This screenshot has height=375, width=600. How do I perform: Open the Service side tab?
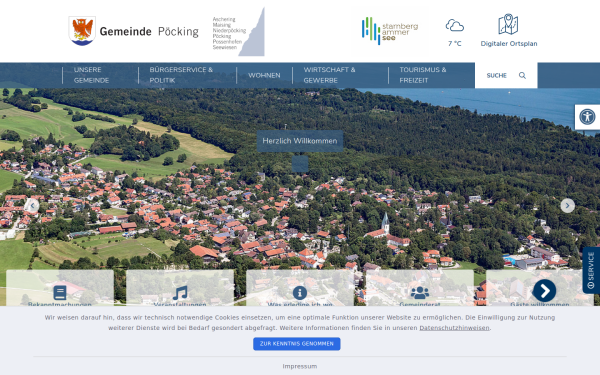click(x=591, y=270)
